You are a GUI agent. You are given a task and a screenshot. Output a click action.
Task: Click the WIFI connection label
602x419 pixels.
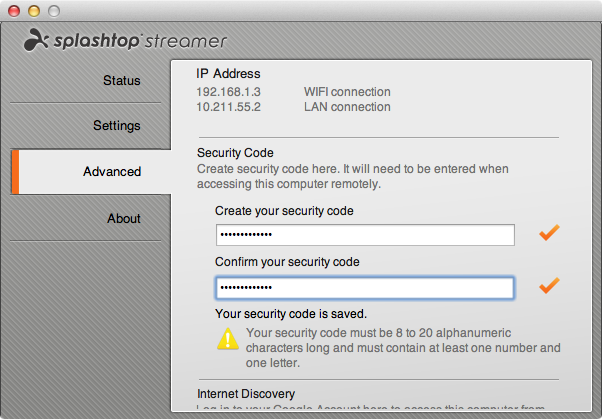347,92
